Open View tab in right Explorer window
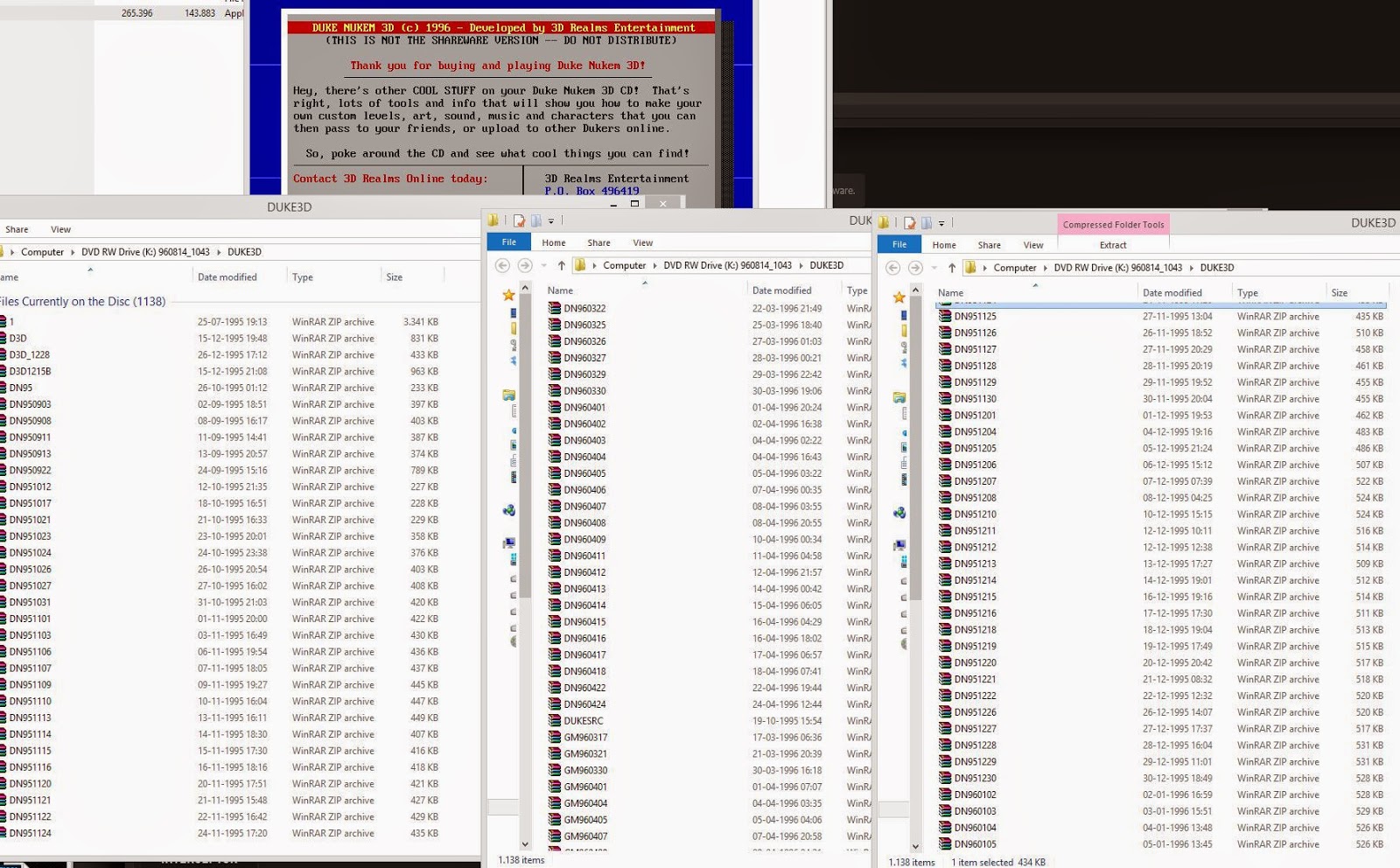 [1033, 245]
